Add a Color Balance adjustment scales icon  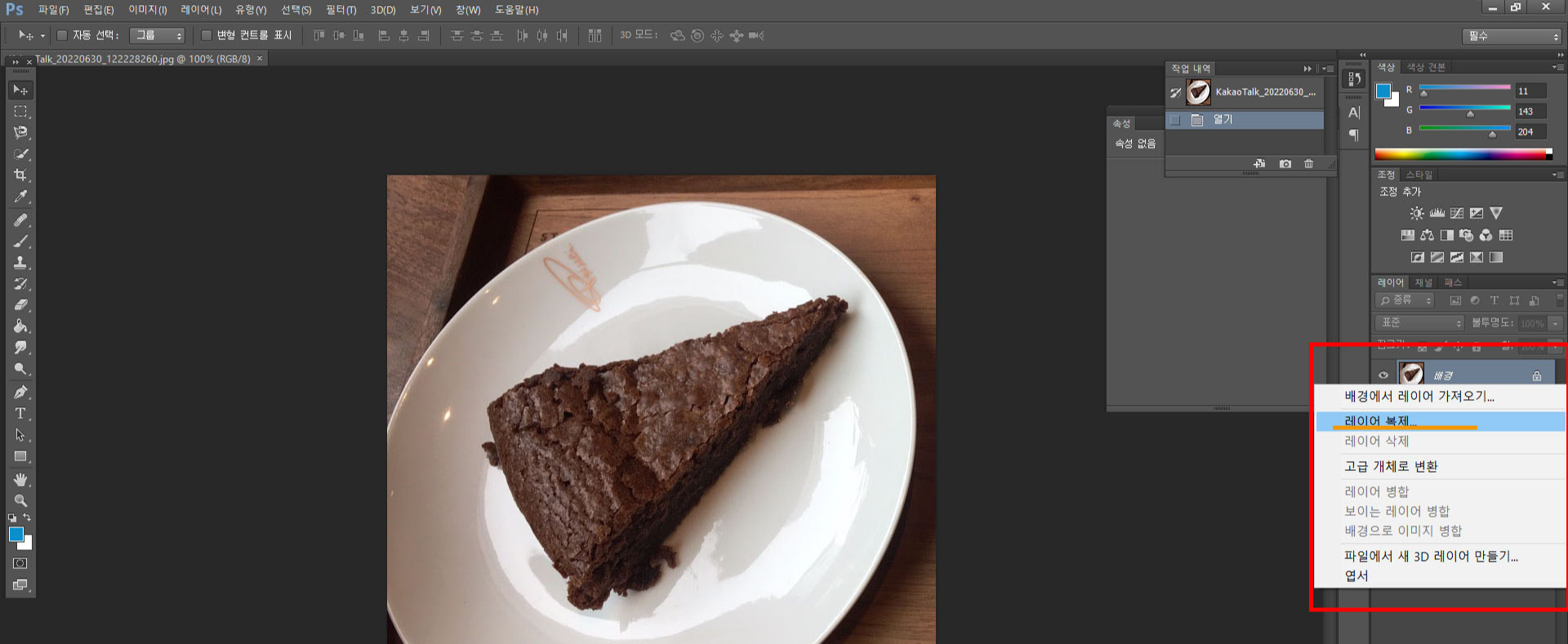pos(1427,235)
